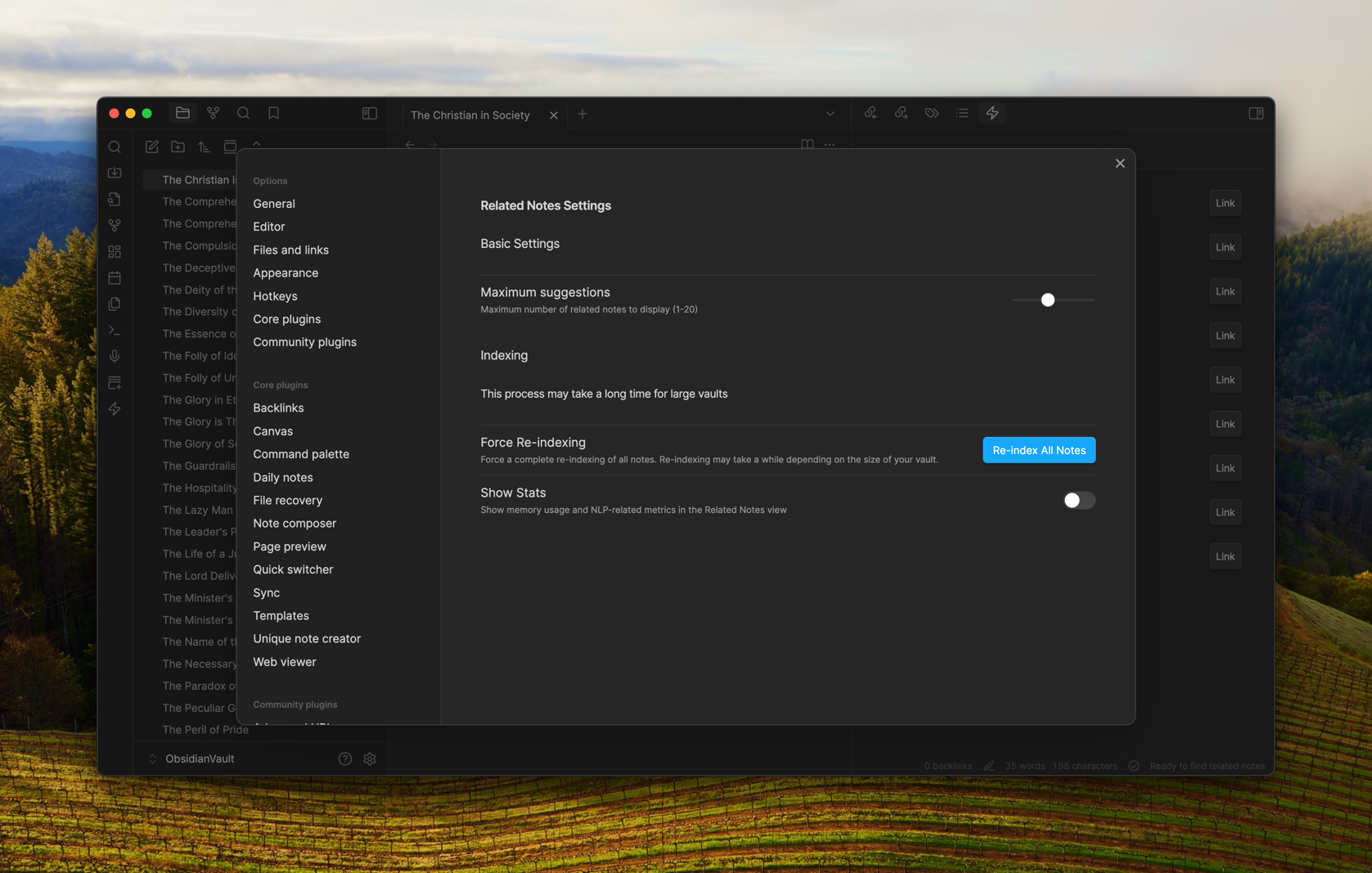Show the outline pane via the list icon

click(961, 113)
